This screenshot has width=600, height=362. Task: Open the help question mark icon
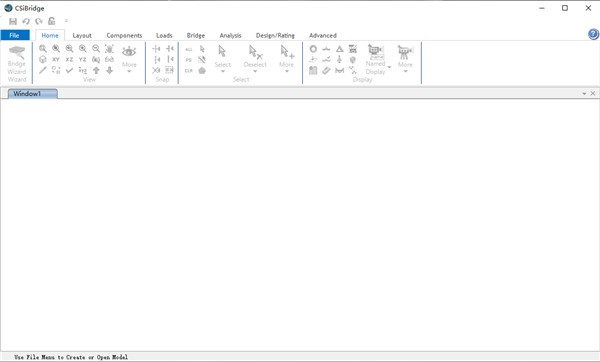pyautogui.click(x=593, y=34)
